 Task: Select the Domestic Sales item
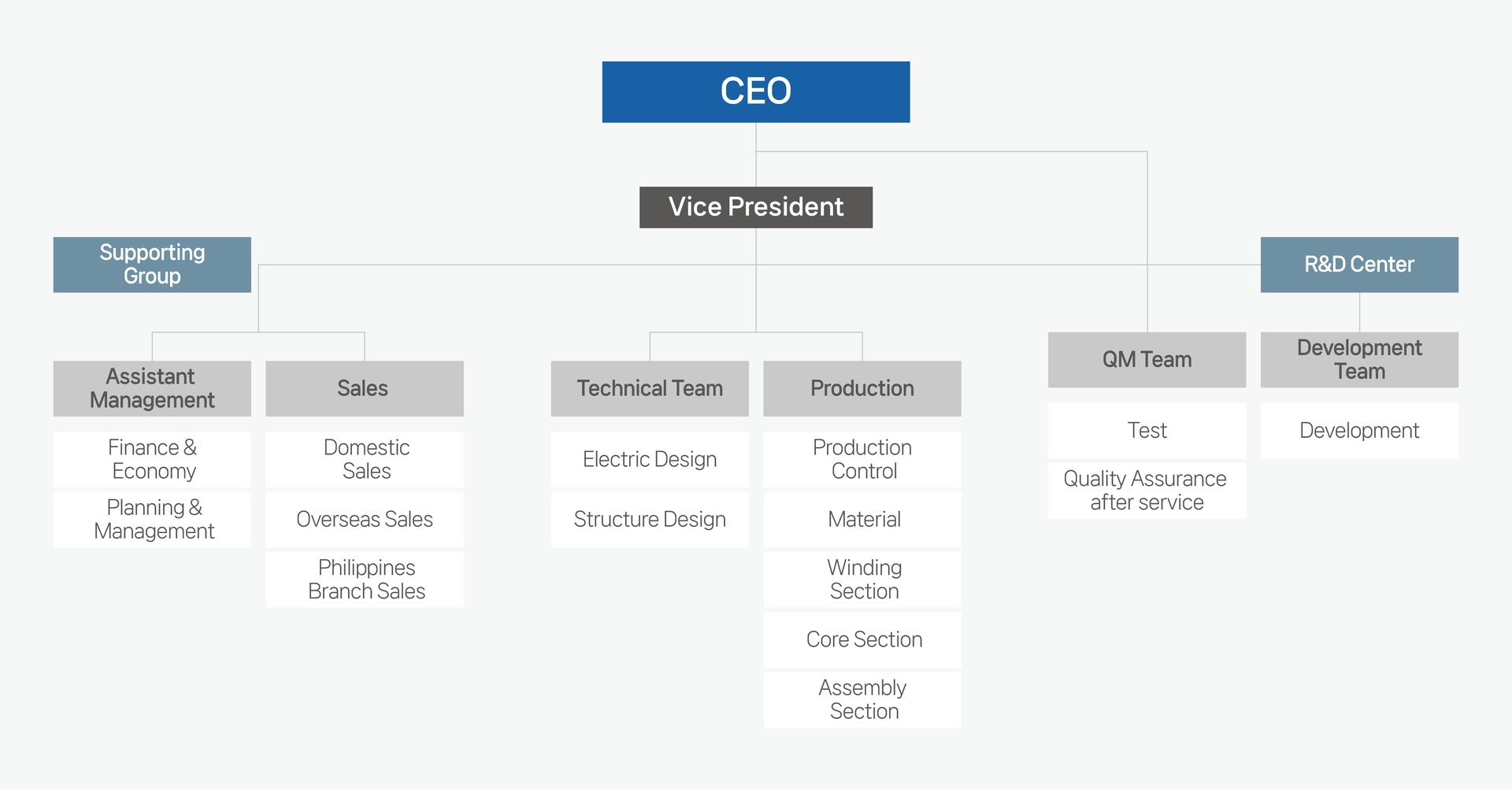(364, 459)
